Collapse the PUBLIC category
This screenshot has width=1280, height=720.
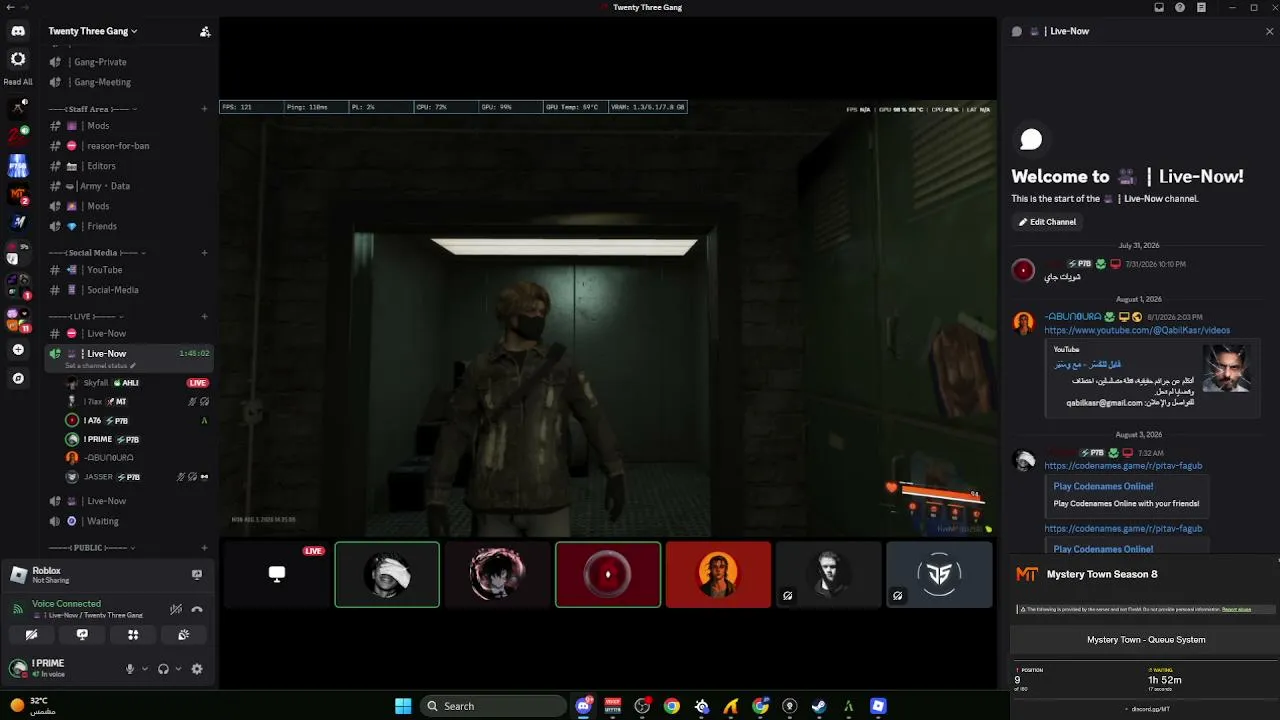93,548
